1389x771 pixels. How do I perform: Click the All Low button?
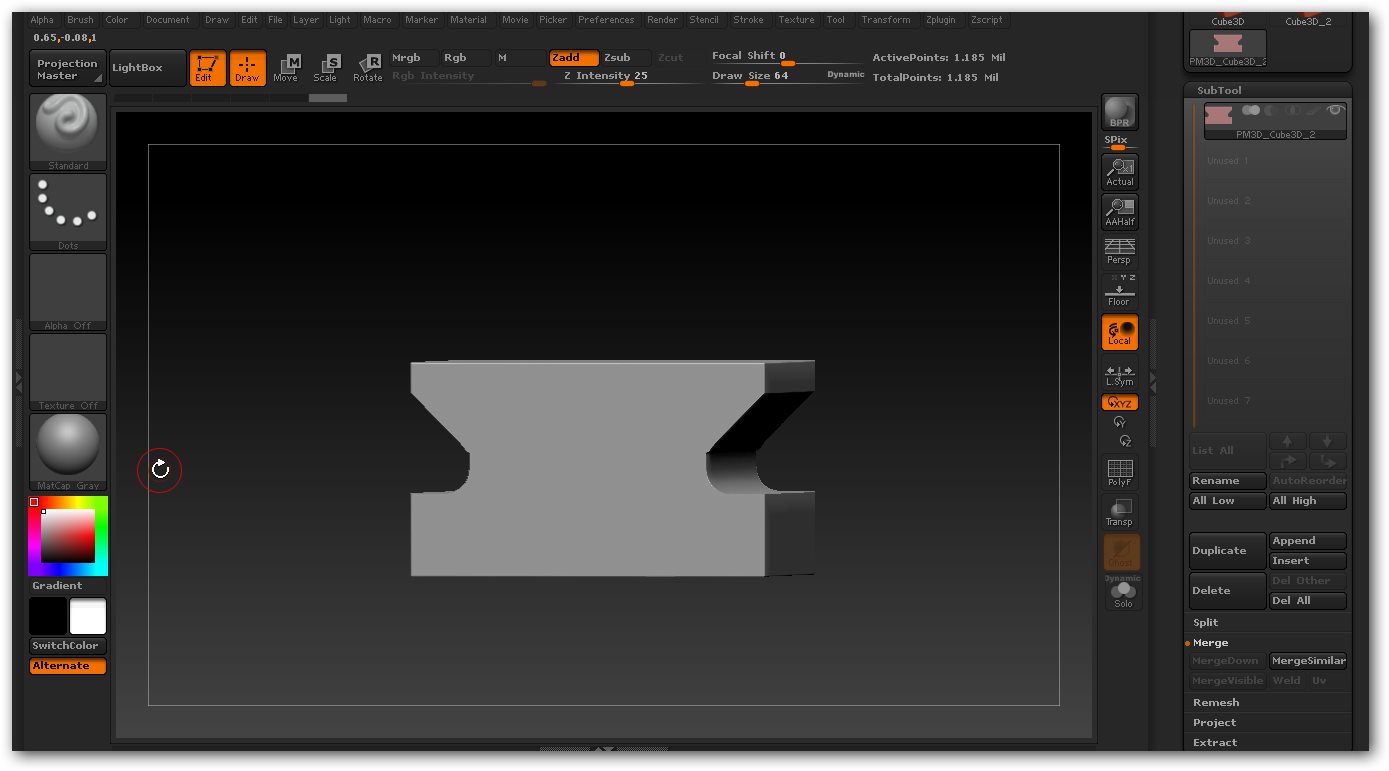coord(1228,501)
